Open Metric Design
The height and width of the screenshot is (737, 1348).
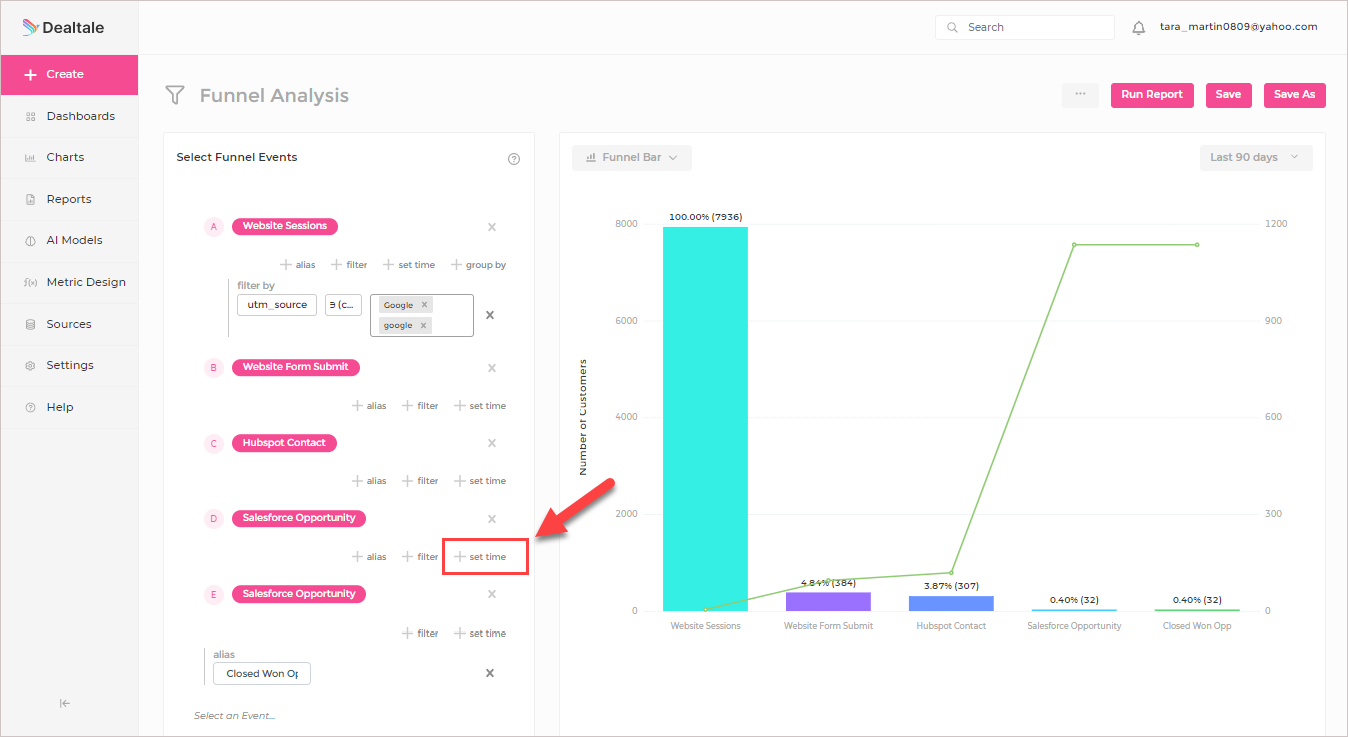[x=69, y=282]
